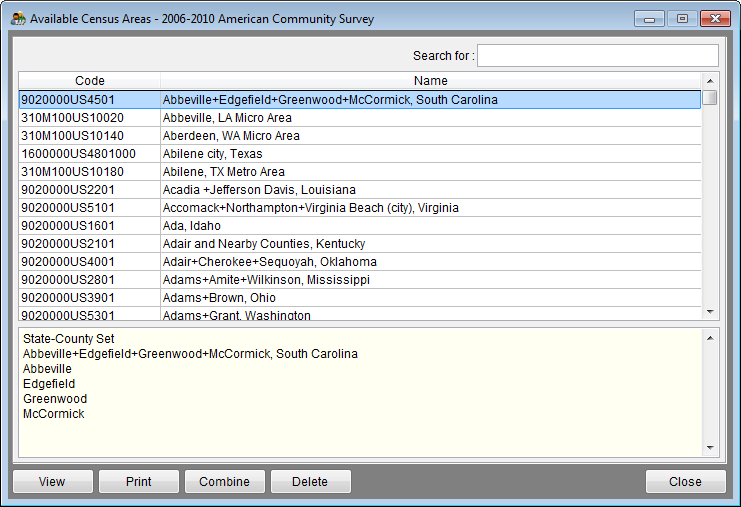
Task: Click in the Search for input field
Action: [597, 56]
